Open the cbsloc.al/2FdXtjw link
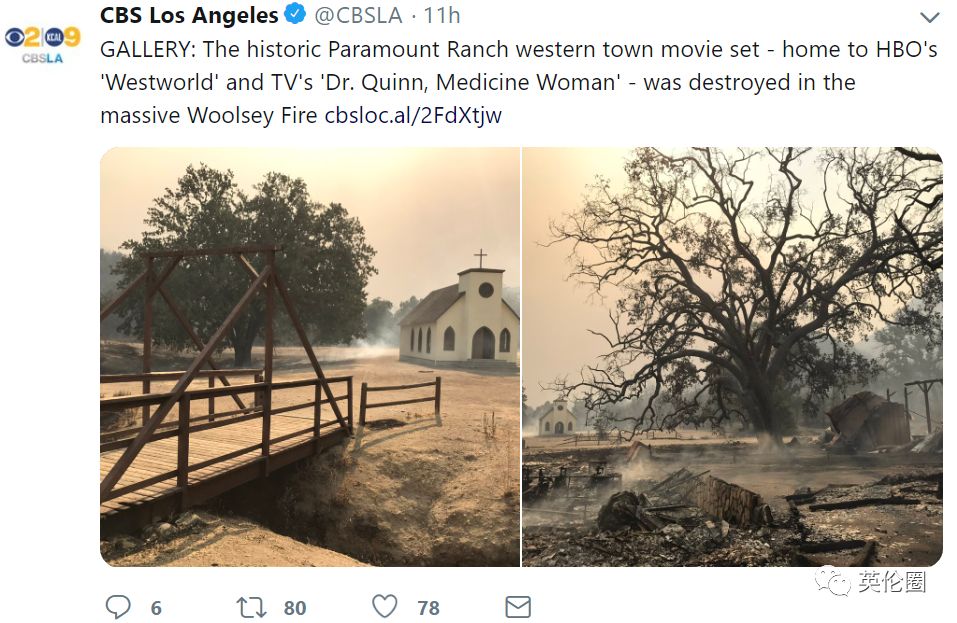The width and height of the screenshot is (957, 623). coord(413,115)
